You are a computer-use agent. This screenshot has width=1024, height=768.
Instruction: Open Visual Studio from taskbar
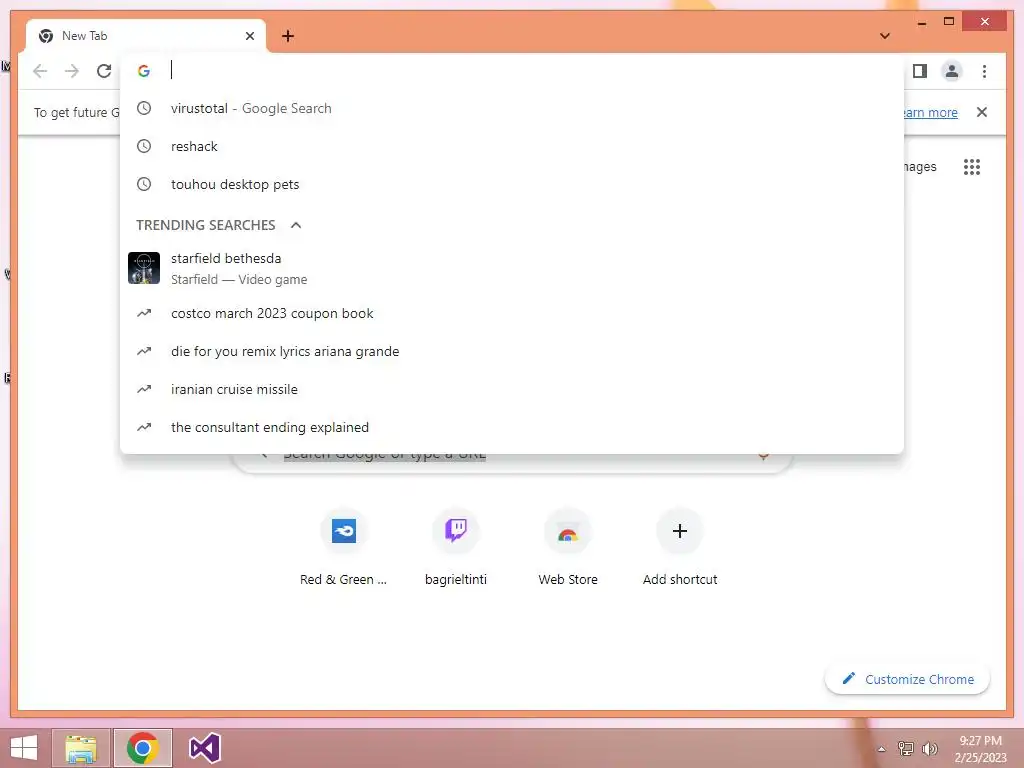[204, 748]
